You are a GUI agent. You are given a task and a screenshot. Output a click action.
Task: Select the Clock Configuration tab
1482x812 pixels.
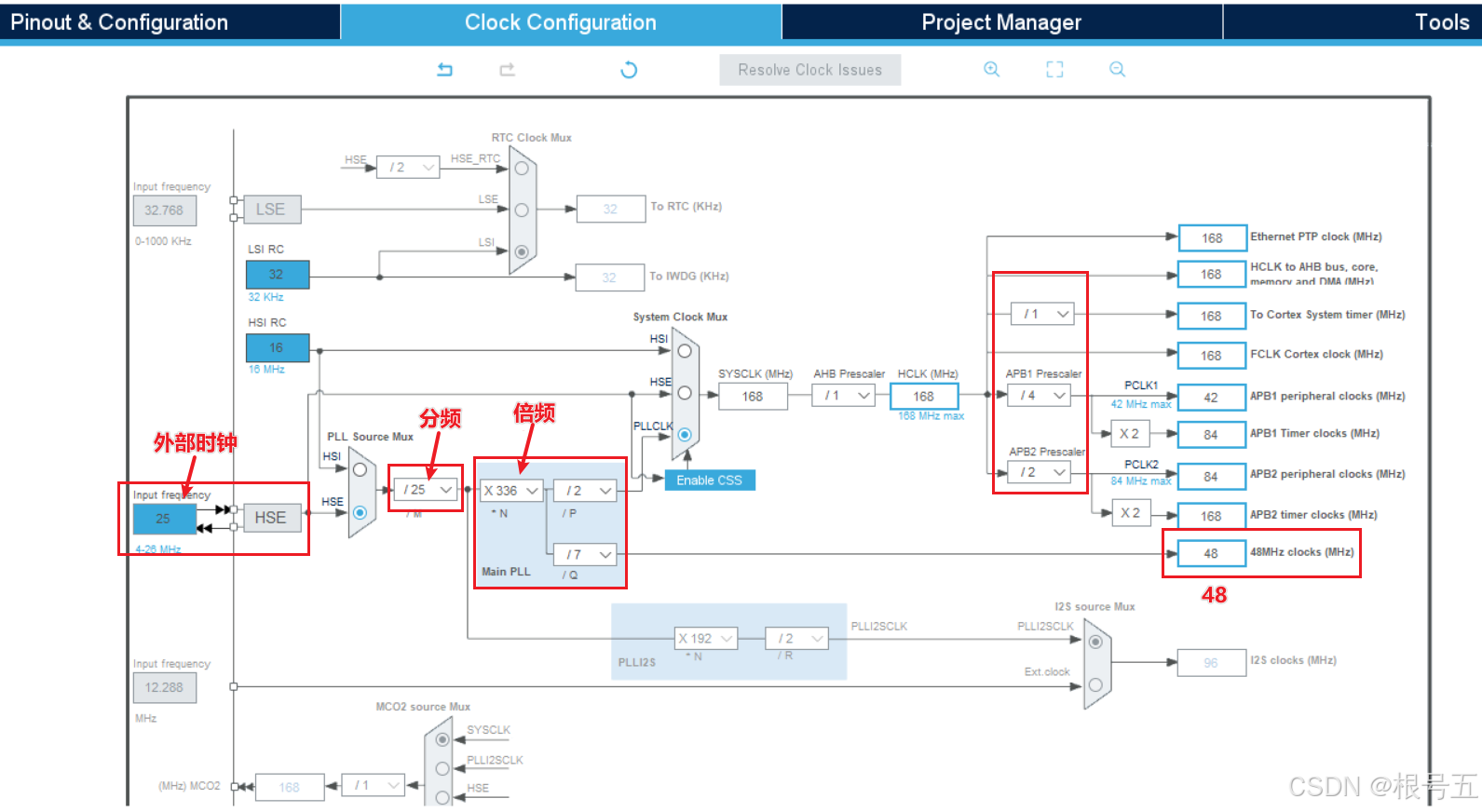point(561,21)
